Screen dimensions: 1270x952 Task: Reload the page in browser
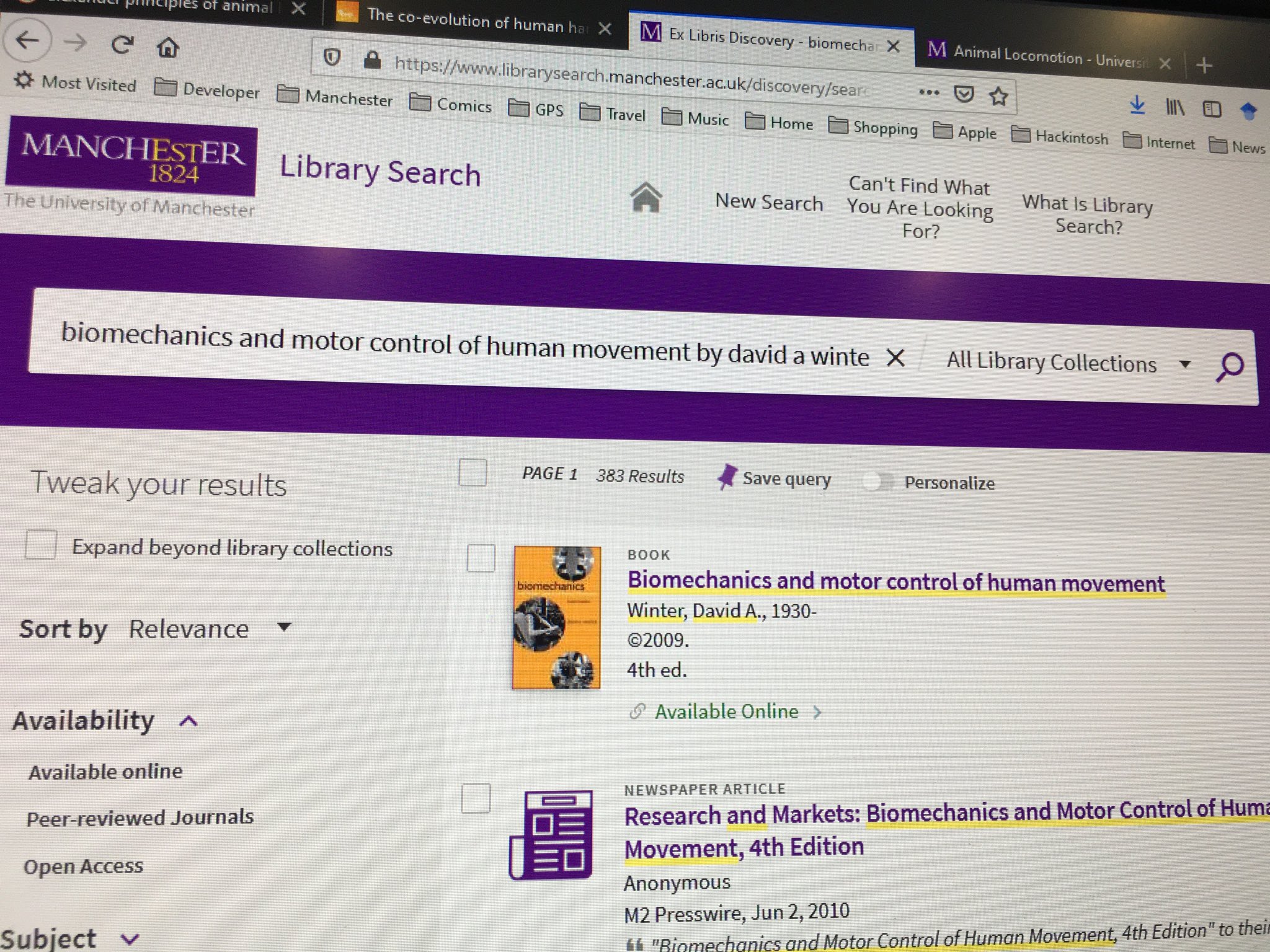coord(122,44)
